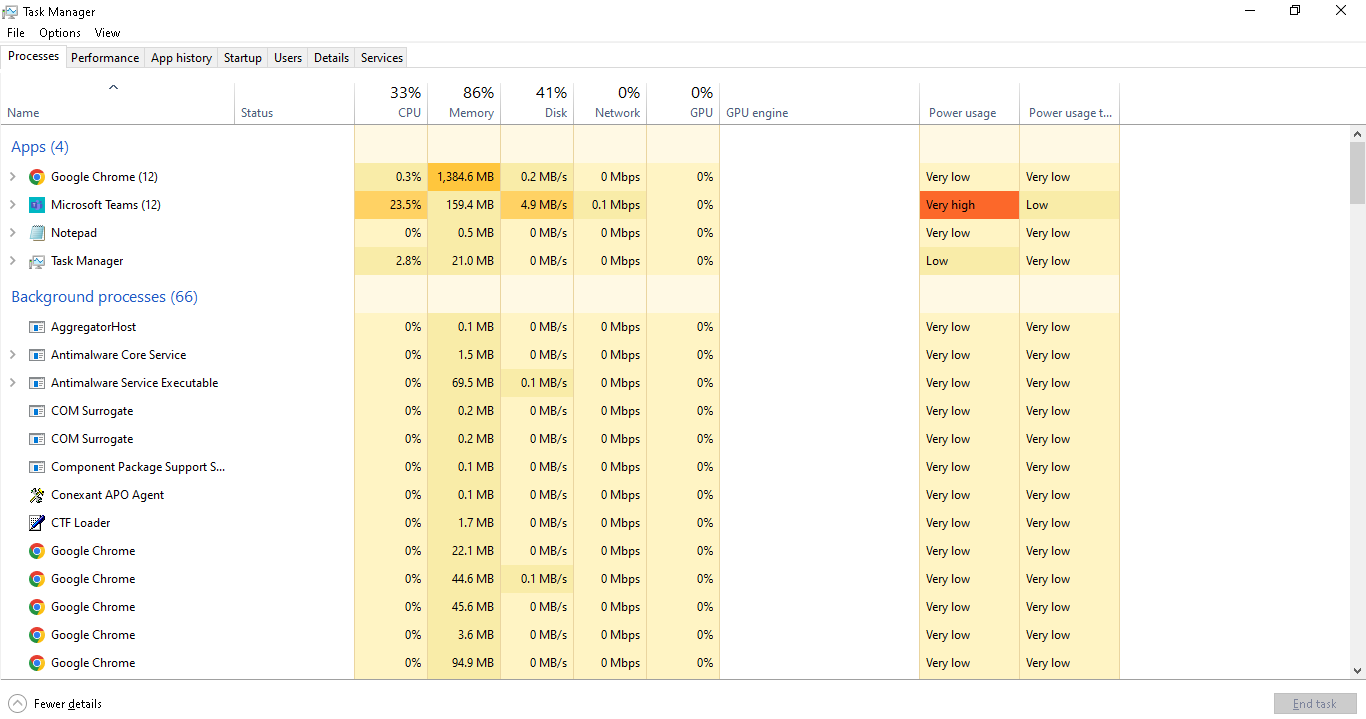Expand the Task Manager process group
Viewport: 1366px width, 719px height.
12,261
